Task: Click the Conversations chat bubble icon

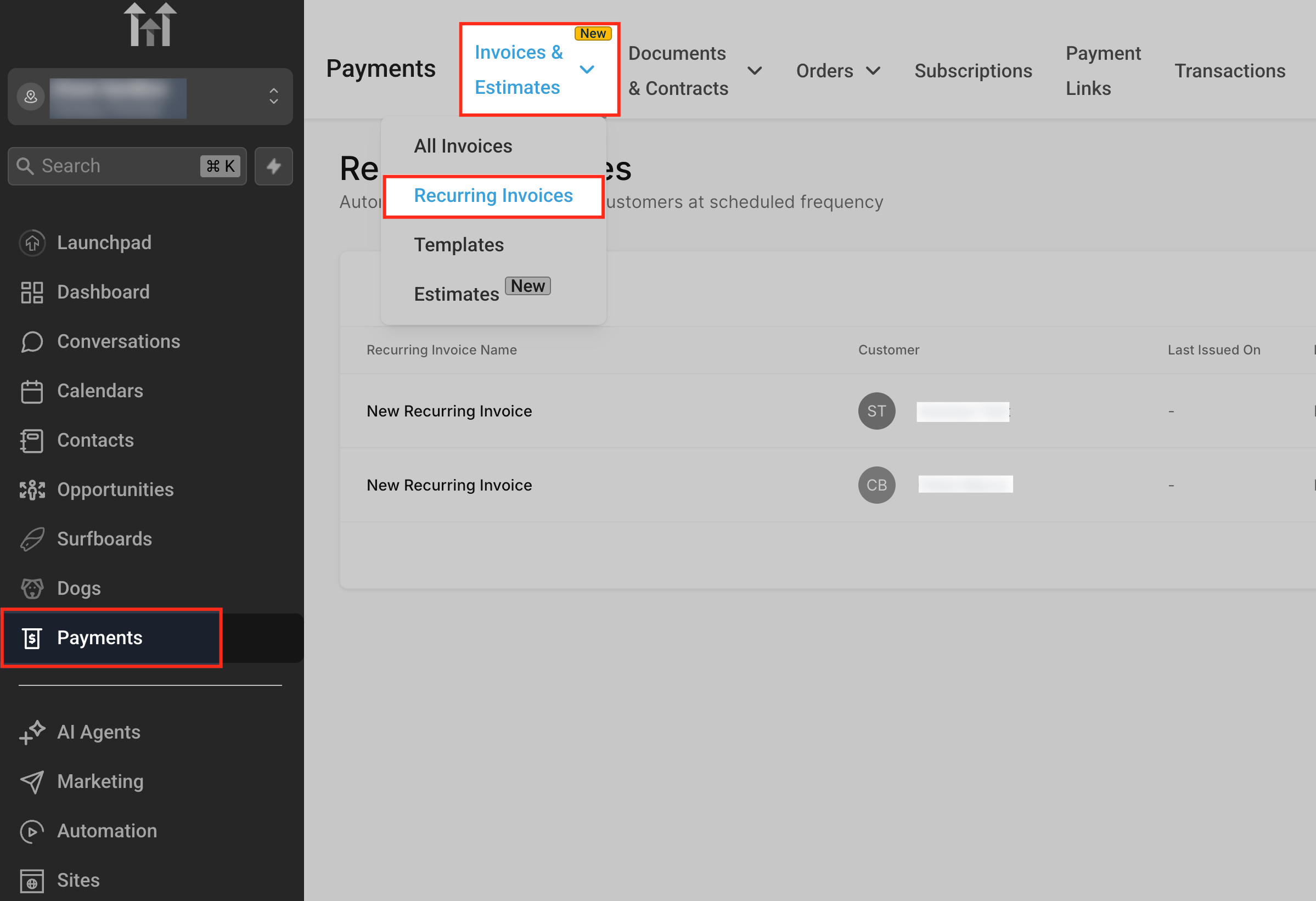Action: pos(32,341)
